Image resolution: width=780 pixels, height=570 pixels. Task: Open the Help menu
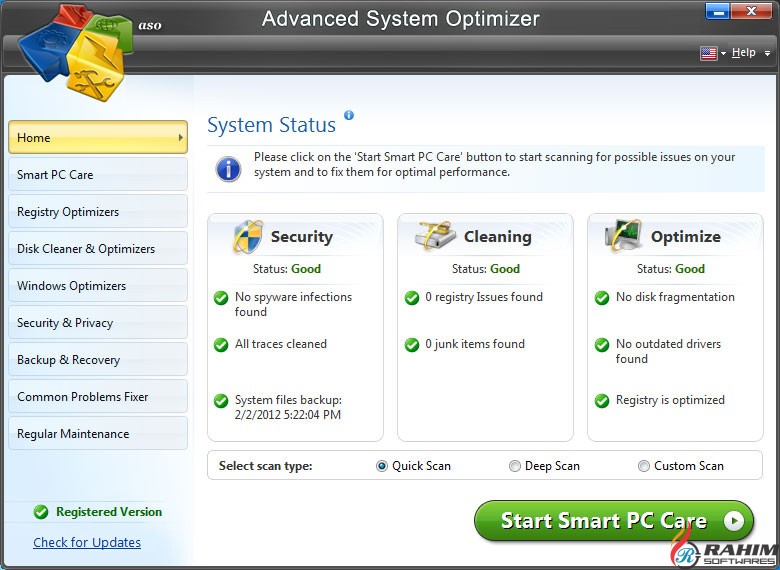(x=744, y=53)
